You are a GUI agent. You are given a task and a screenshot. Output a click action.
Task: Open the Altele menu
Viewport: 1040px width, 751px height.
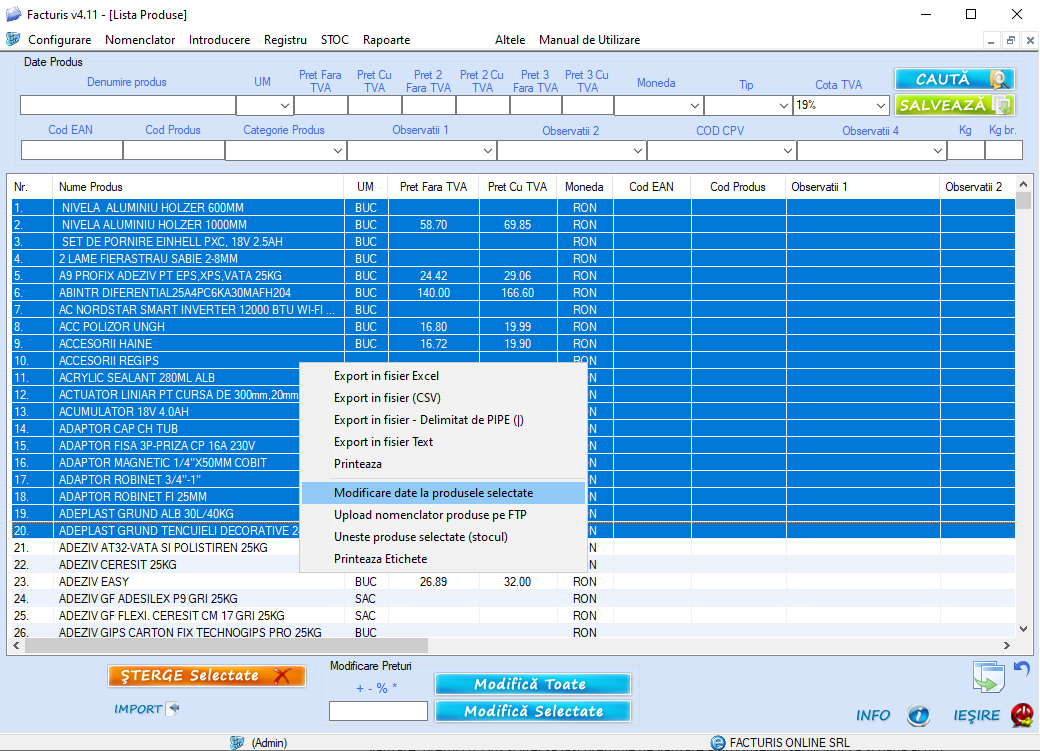coord(510,40)
